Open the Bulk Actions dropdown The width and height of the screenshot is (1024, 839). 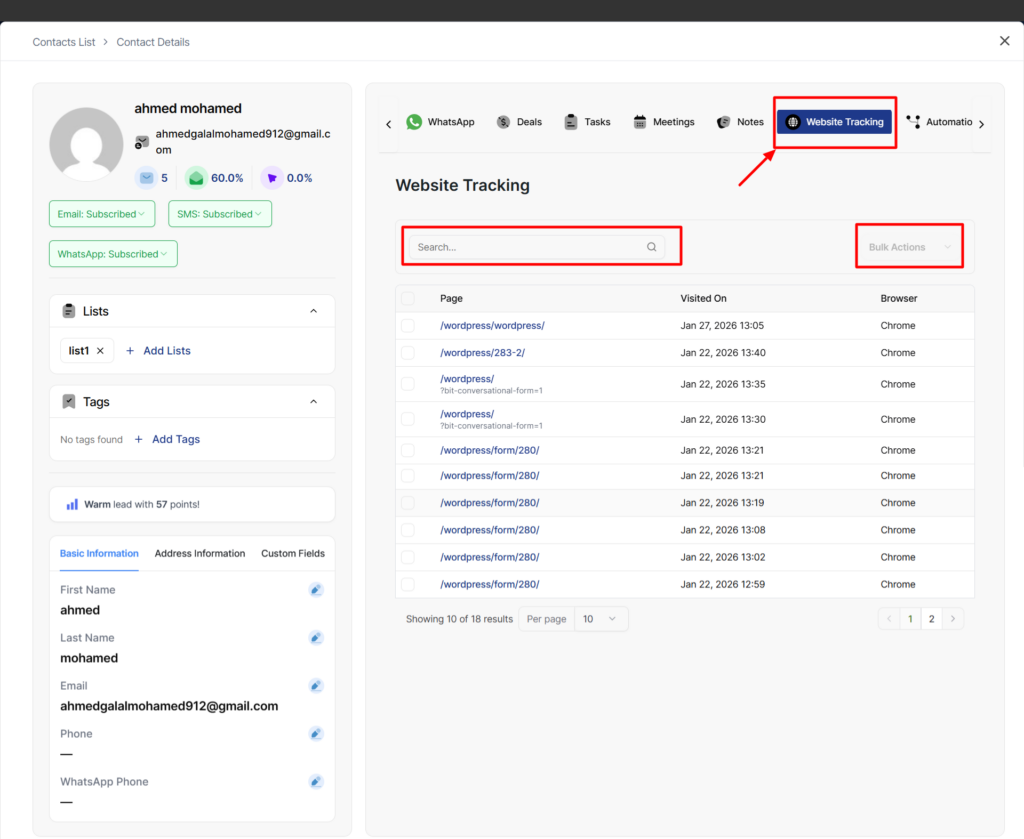(x=909, y=247)
